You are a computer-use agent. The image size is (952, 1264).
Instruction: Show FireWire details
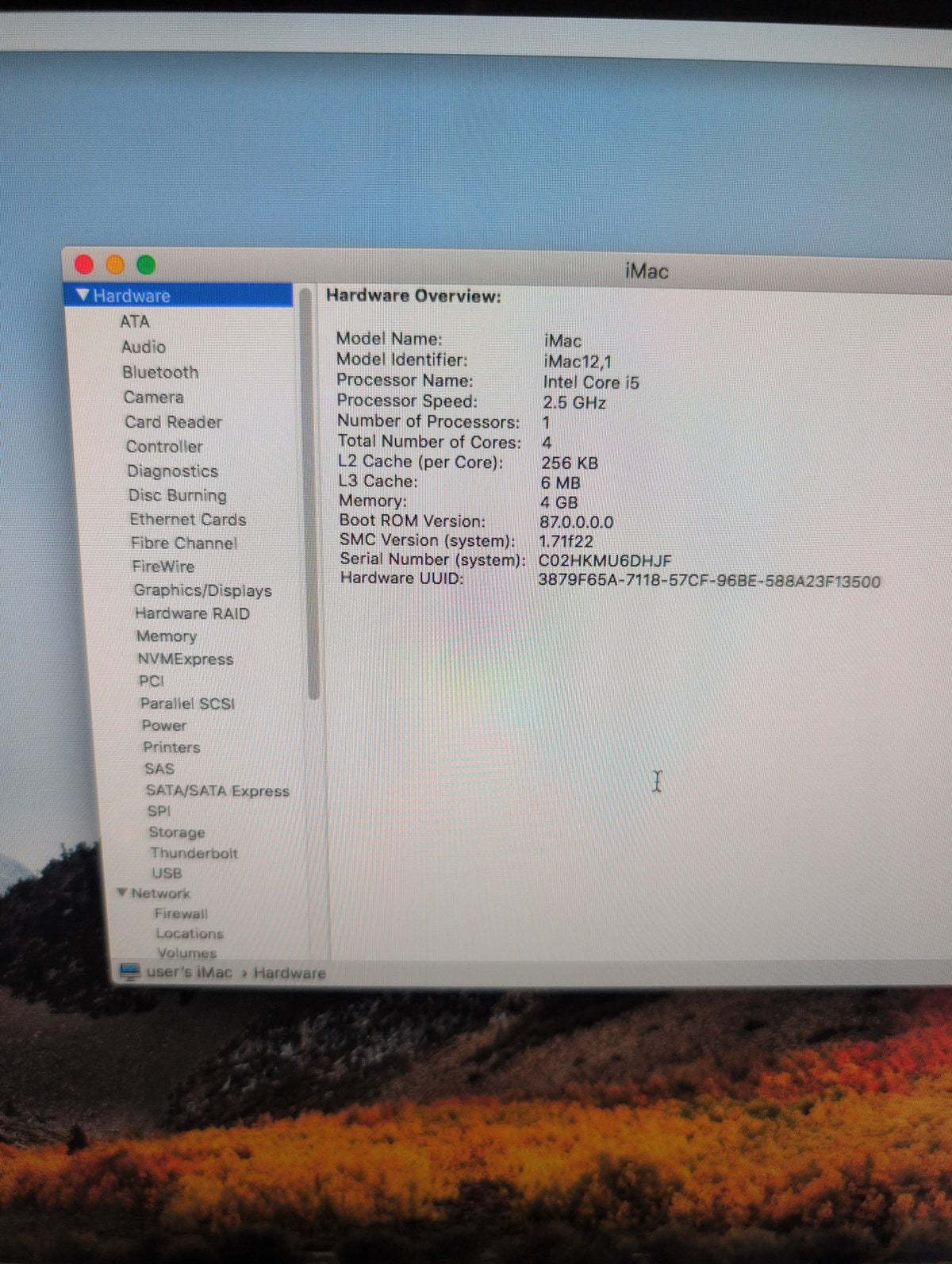tap(163, 566)
